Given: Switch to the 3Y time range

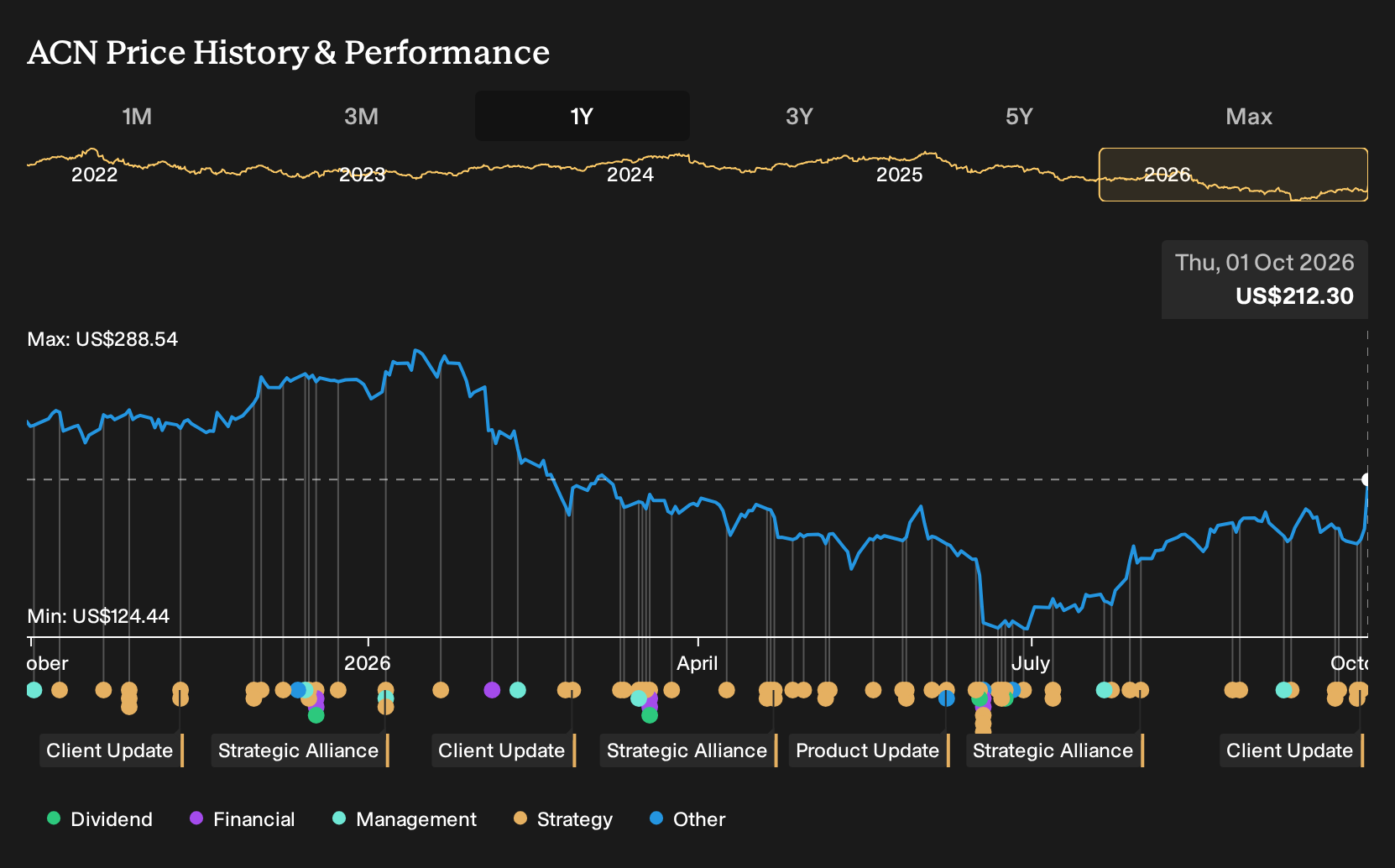Looking at the screenshot, I should pyautogui.click(x=799, y=116).
